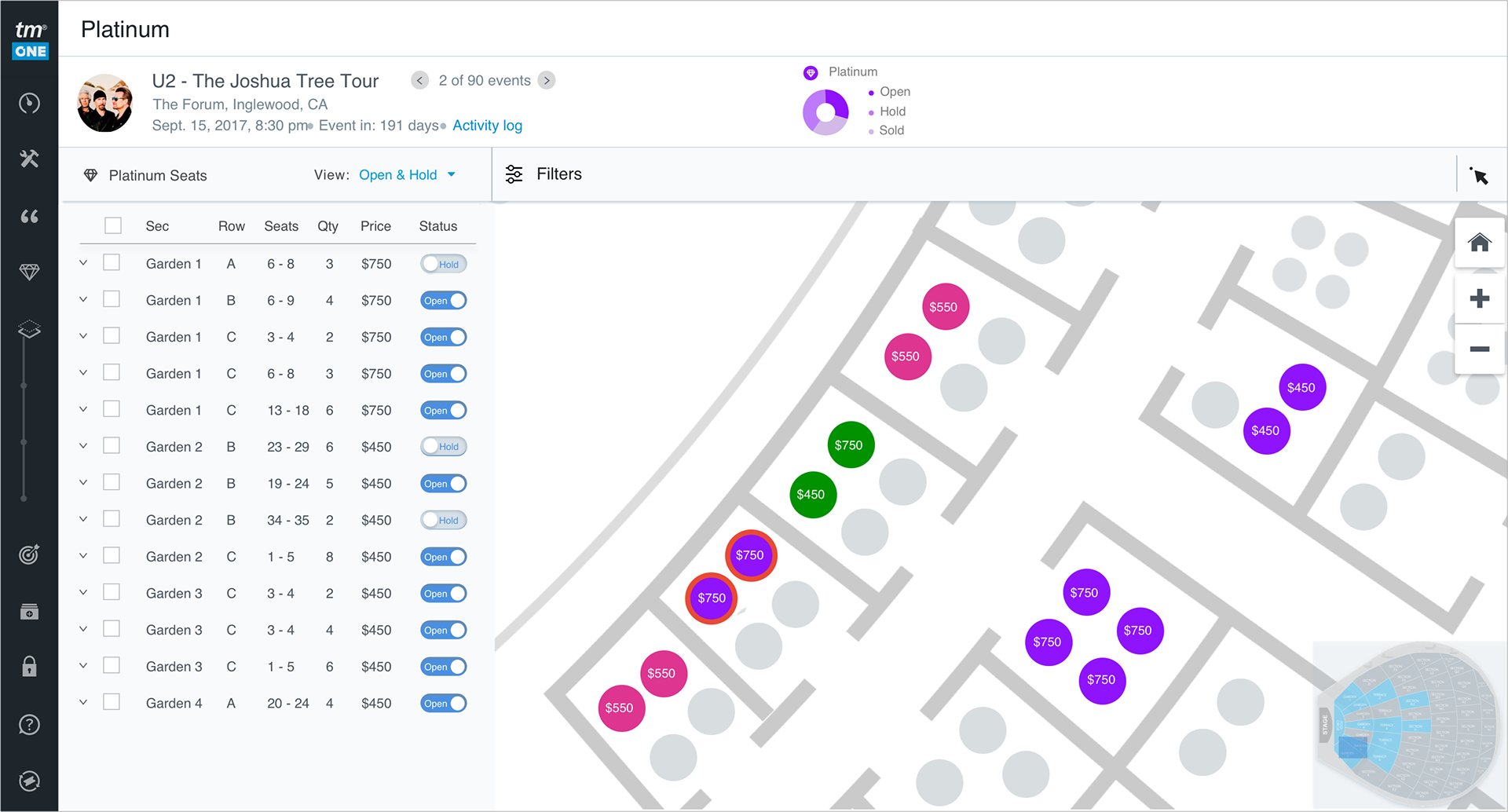Open the lock icon in sidebar
Screen dimensions: 1508x812
click(x=29, y=667)
